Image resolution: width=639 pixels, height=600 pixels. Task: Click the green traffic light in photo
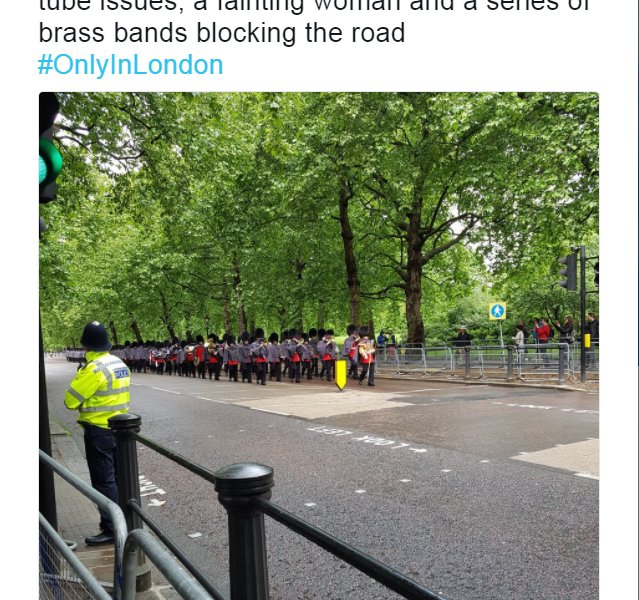[x=50, y=163]
